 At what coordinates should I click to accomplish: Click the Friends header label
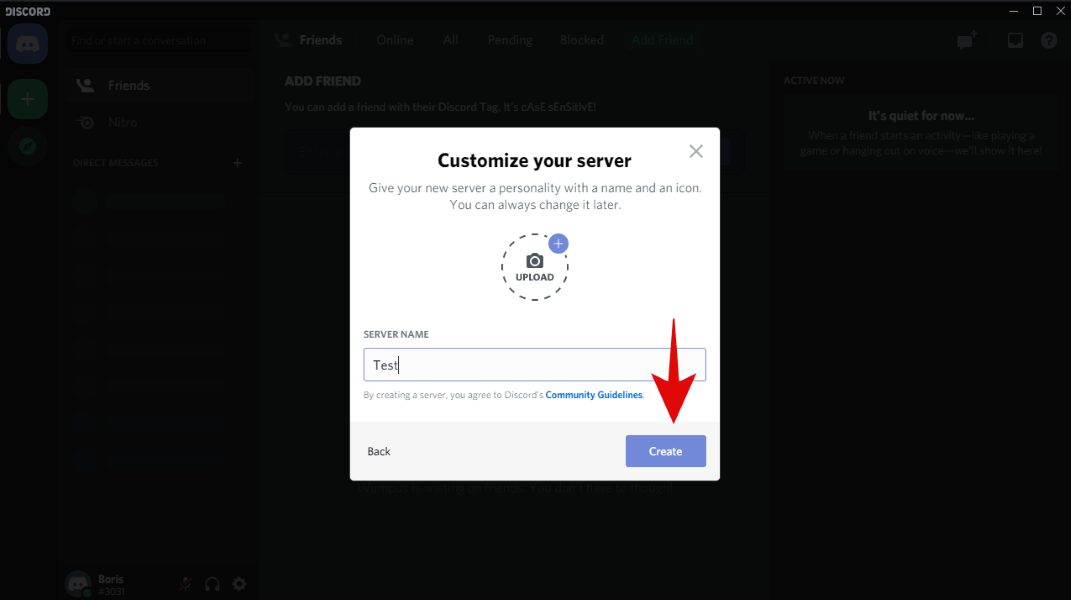(x=320, y=40)
